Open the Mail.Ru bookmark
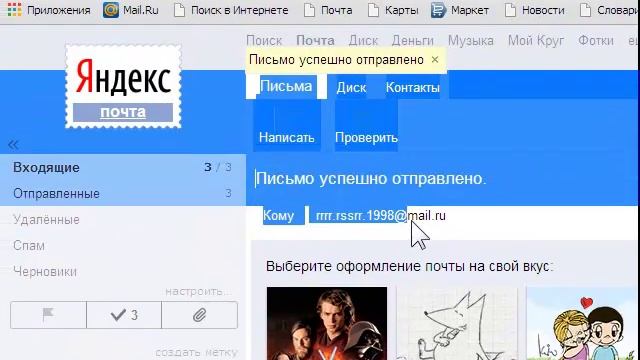 coord(131,10)
